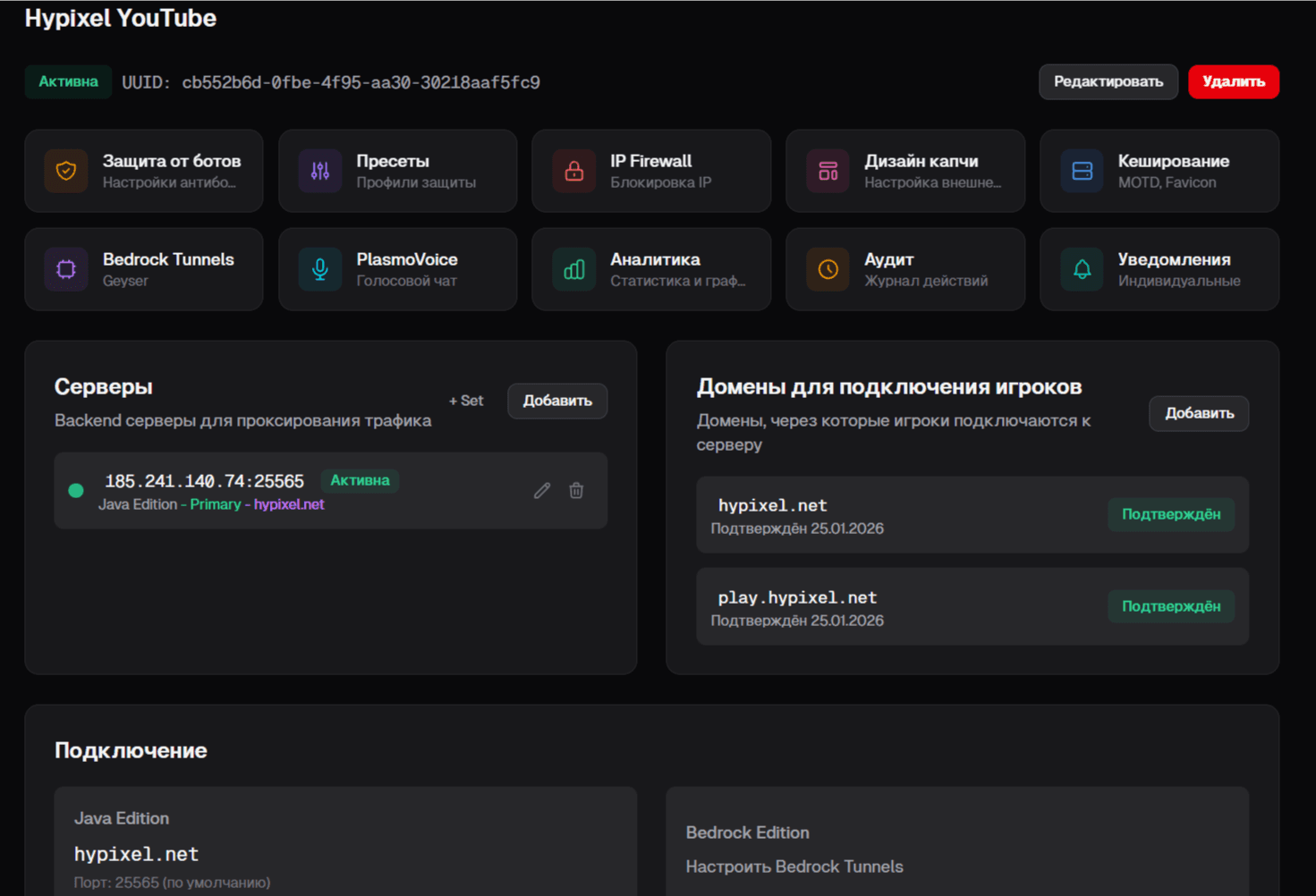The image size is (1316, 896).
Task: Open IP Firewall using the lock icon
Action: pyautogui.click(x=574, y=171)
